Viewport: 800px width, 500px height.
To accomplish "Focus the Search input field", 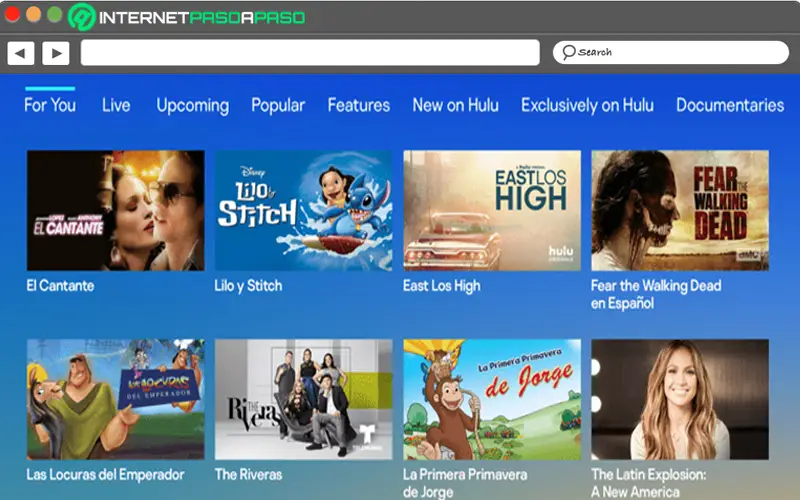I will 671,53.
